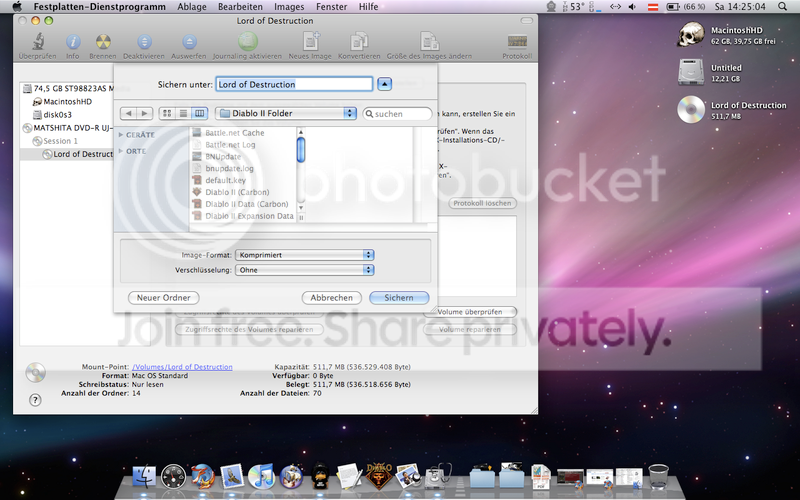Open Finder from the Dock

[x=144, y=477]
